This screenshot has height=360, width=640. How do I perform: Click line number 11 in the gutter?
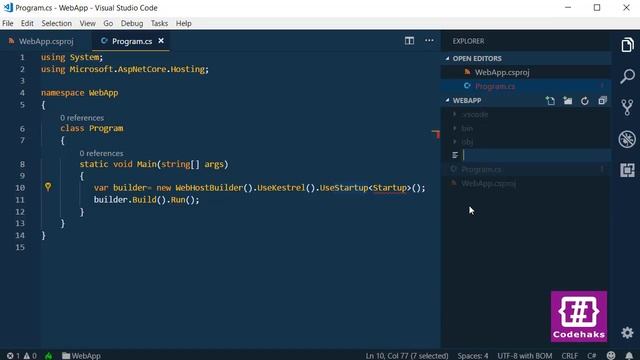coord(20,200)
